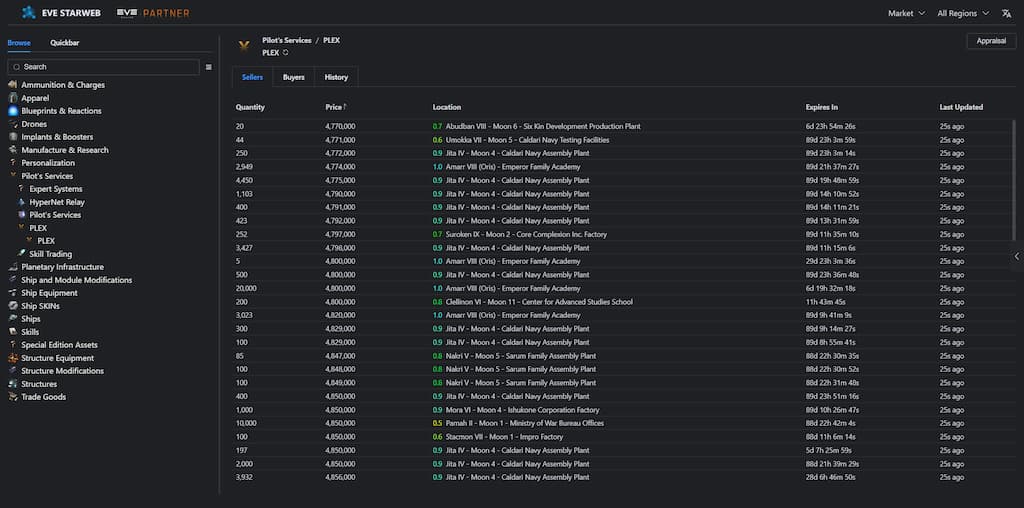Click Umokka VII Caldari Navy Testing Facilities
Viewport: 1024px width, 508px height.
tap(527, 140)
